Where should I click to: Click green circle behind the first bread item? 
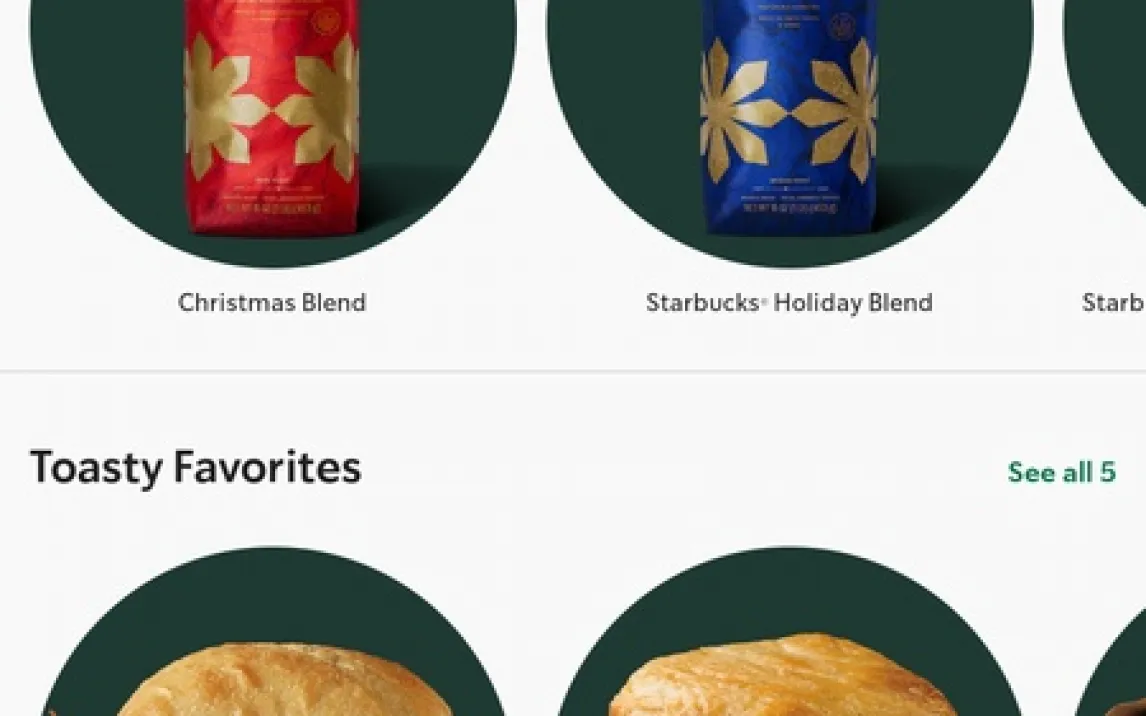click(272, 592)
